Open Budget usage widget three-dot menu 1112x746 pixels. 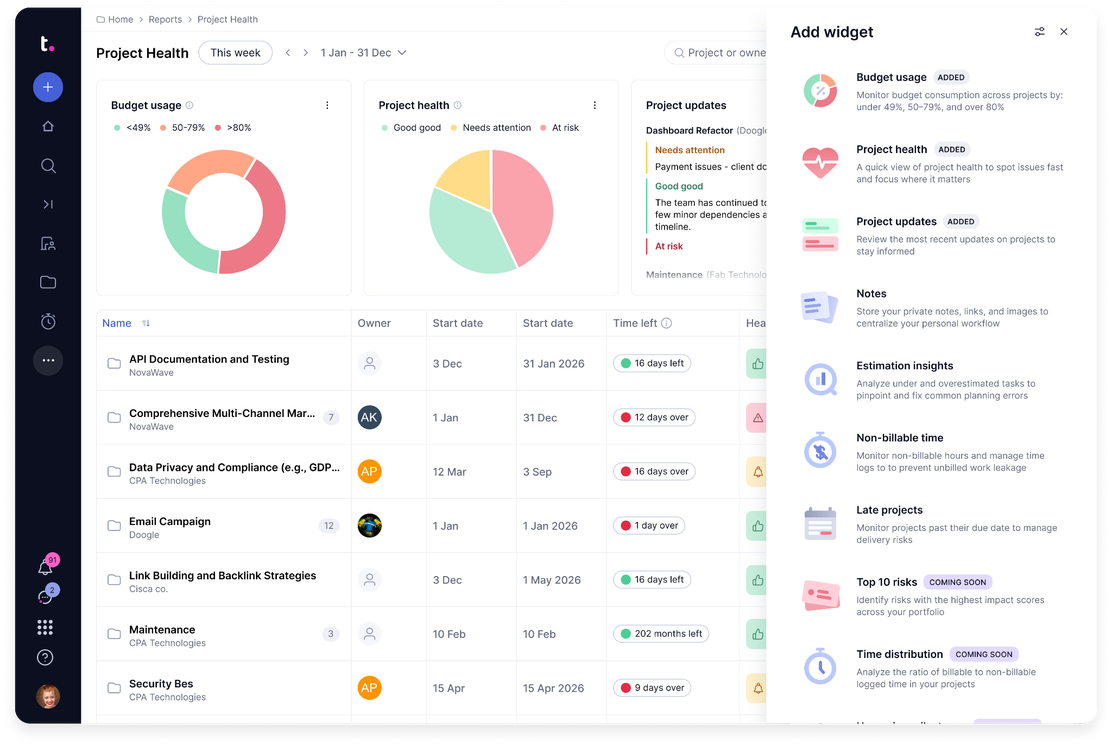327,105
